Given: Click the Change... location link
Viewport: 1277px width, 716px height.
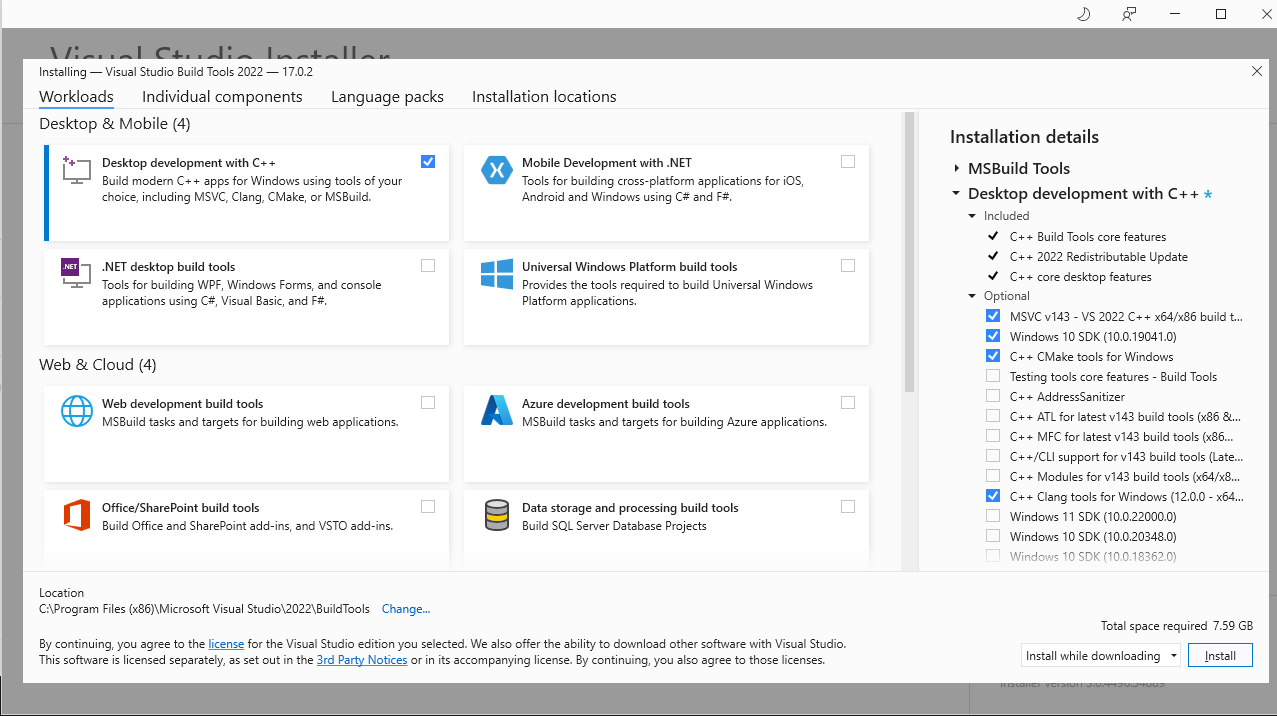Looking at the screenshot, I should pos(406,609).
